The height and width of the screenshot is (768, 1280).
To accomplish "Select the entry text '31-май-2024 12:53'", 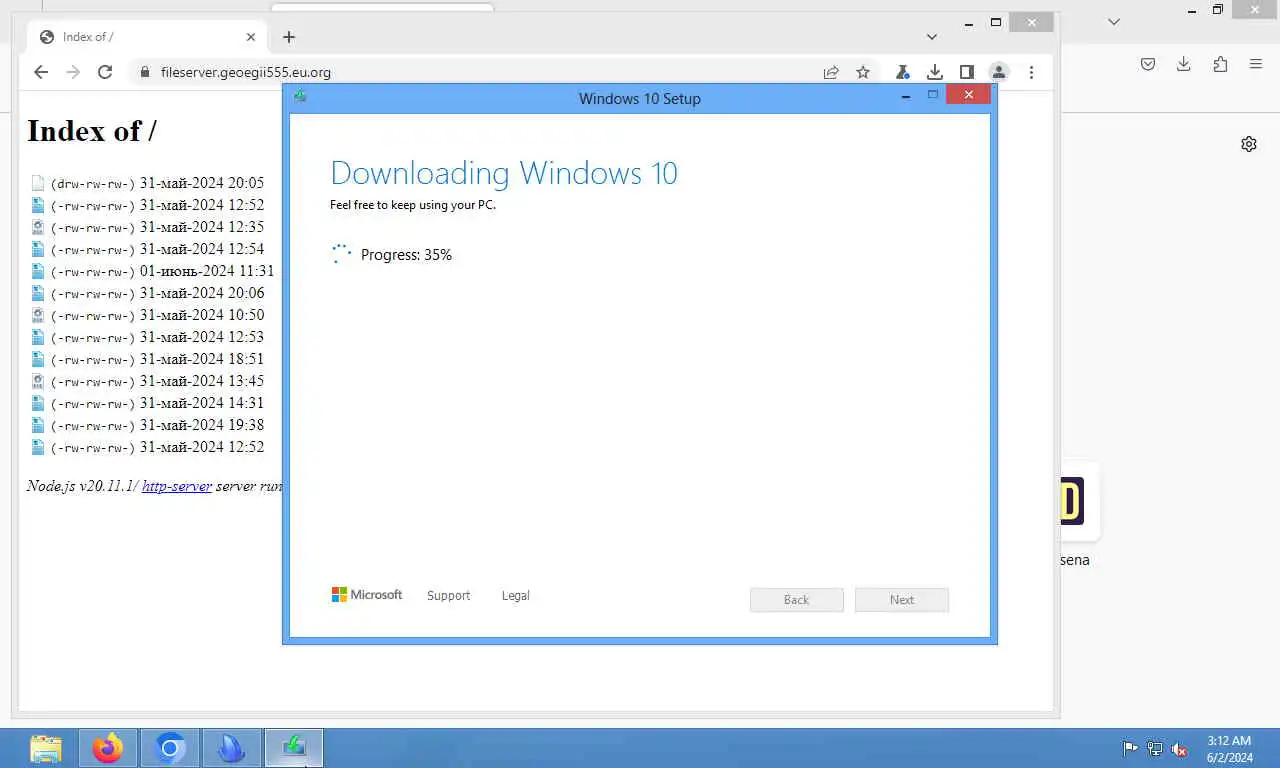I will tap(202, 337).
